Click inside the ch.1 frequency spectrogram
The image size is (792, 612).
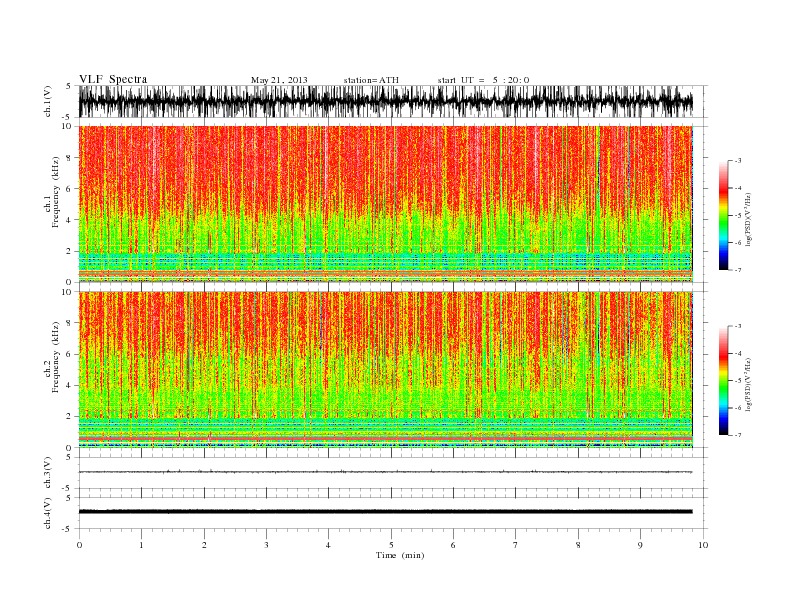385,204
